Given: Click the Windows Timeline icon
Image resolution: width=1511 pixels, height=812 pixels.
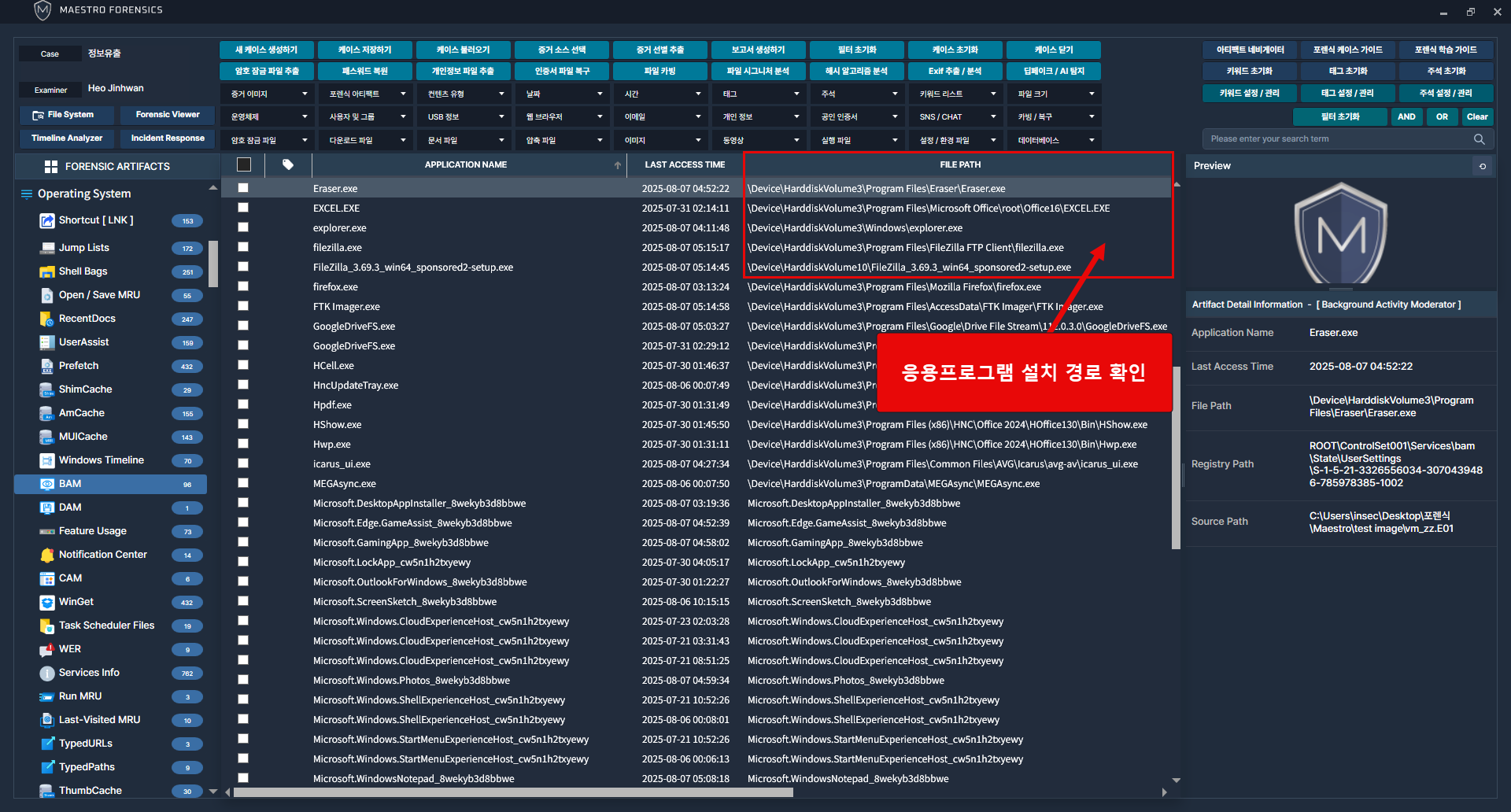Looking at the screenshot, I should click(x=47, y=460).
